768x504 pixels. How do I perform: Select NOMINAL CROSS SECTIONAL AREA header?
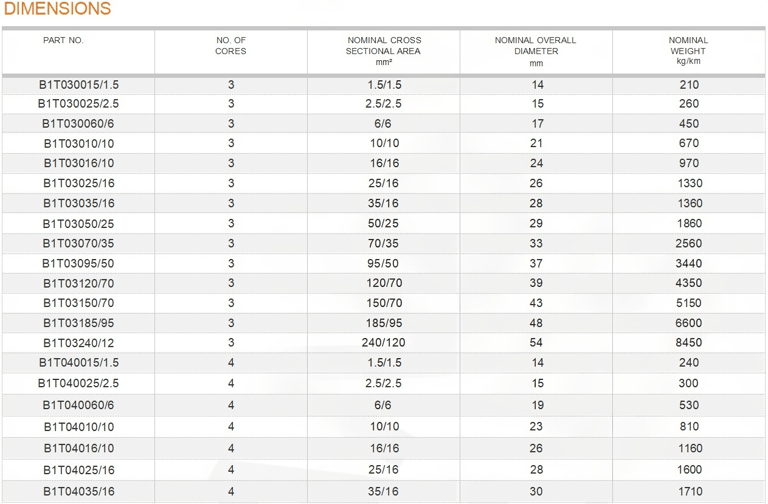point(384,51)
